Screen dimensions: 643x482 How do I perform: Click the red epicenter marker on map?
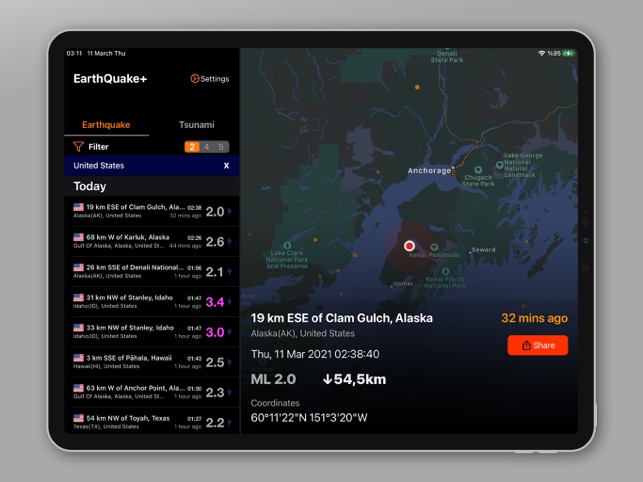tap(409, 246)
